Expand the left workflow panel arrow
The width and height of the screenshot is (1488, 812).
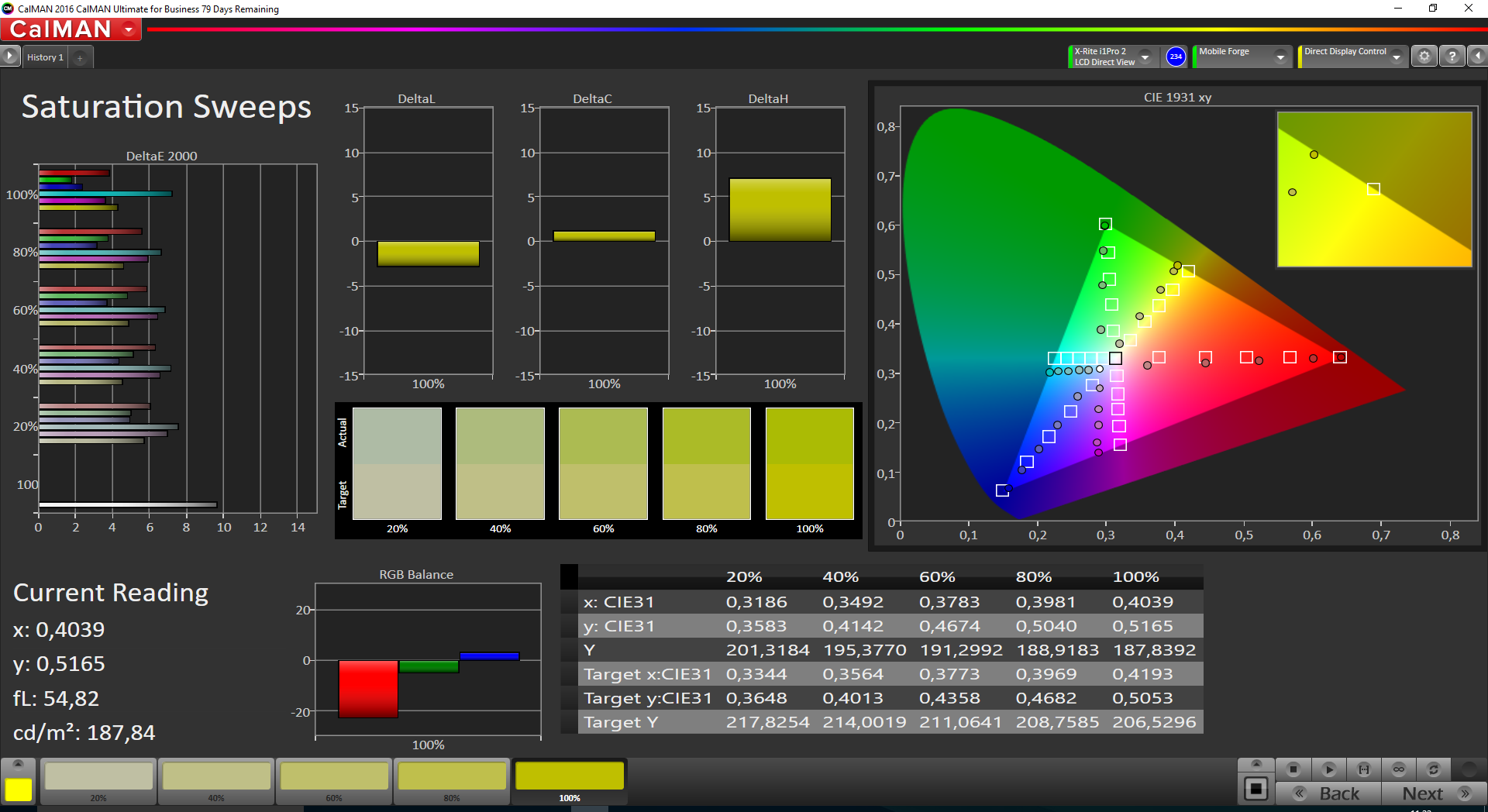tap(9, 57)
